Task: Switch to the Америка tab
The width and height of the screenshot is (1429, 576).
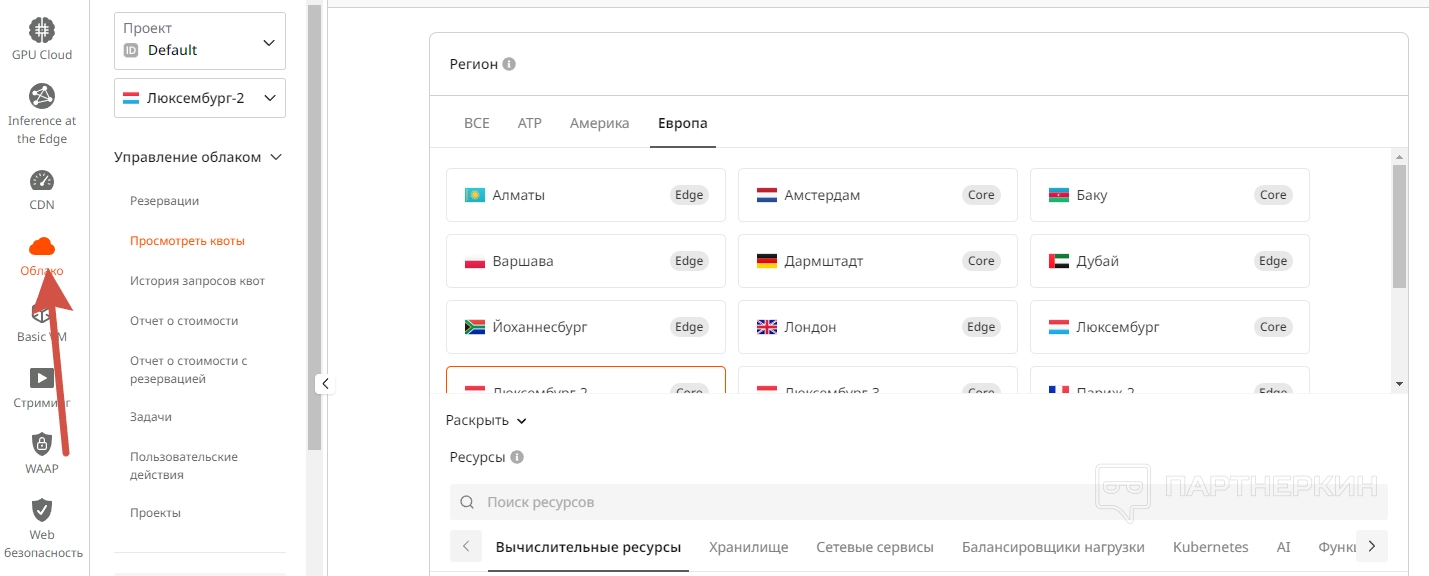Action: point(599,123)
